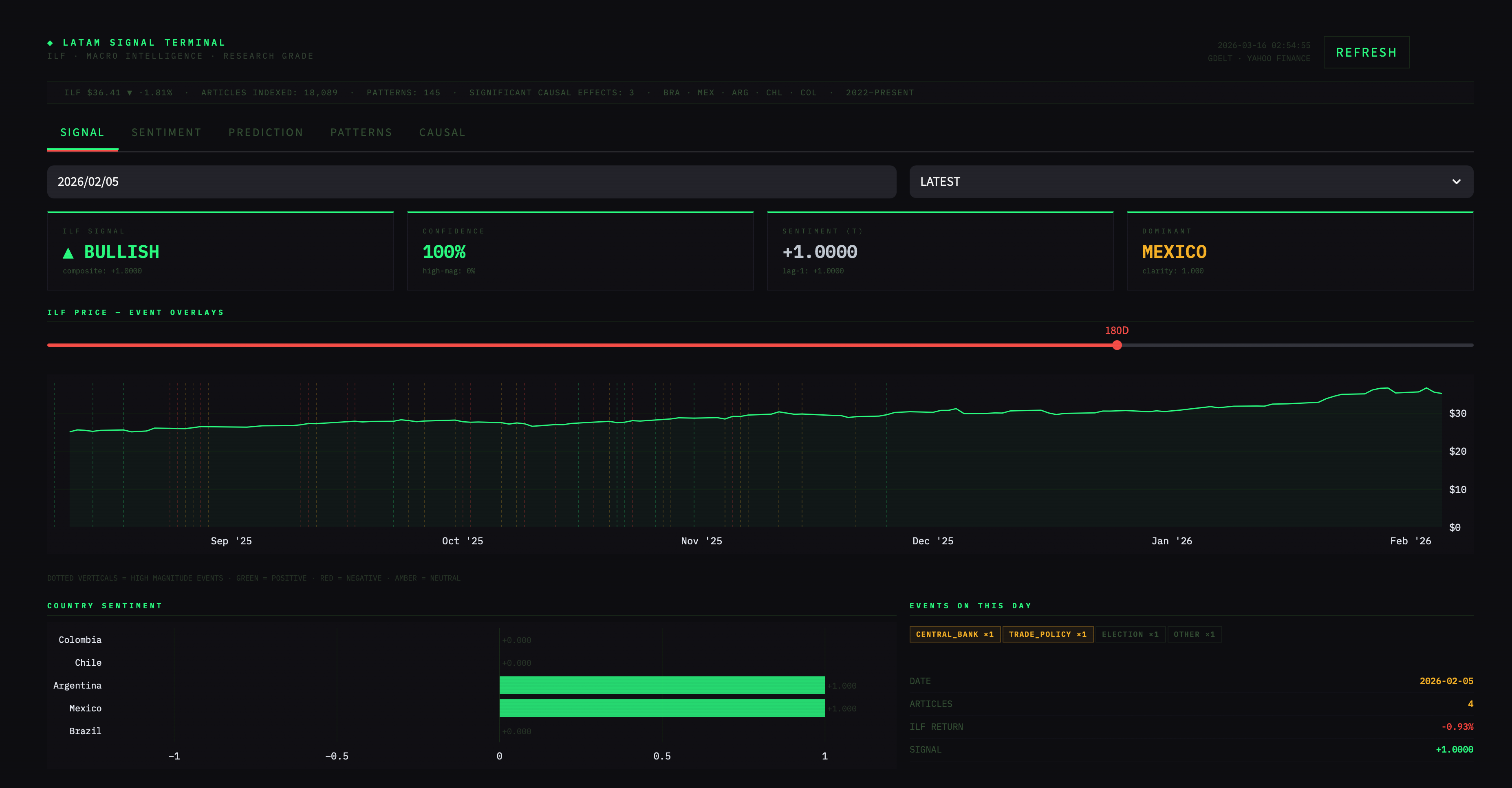
Task: Click the 180D range slider handle
Action: [1117, 346]
